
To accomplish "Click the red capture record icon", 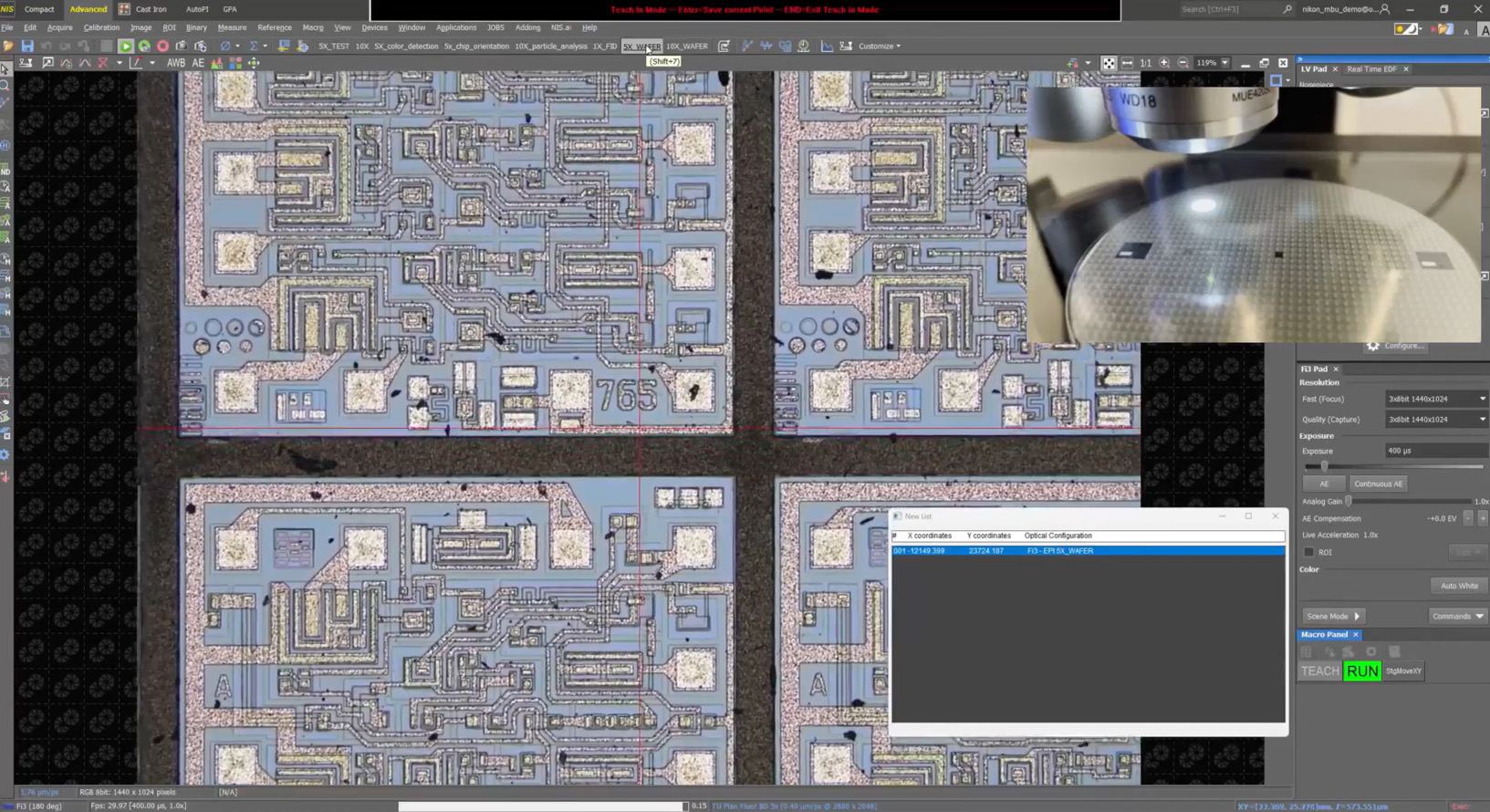I will click(162, 46).
